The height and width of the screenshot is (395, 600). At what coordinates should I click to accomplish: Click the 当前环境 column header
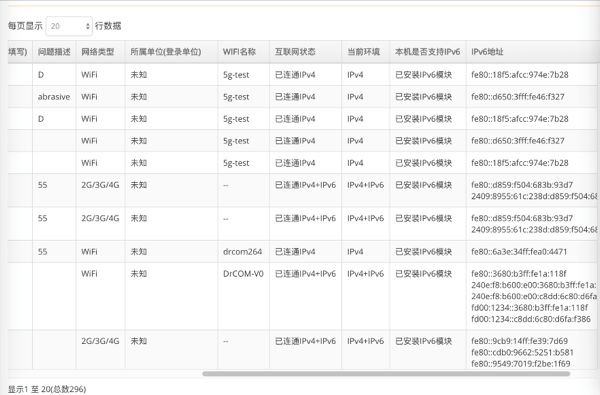(x=364, y=52)
